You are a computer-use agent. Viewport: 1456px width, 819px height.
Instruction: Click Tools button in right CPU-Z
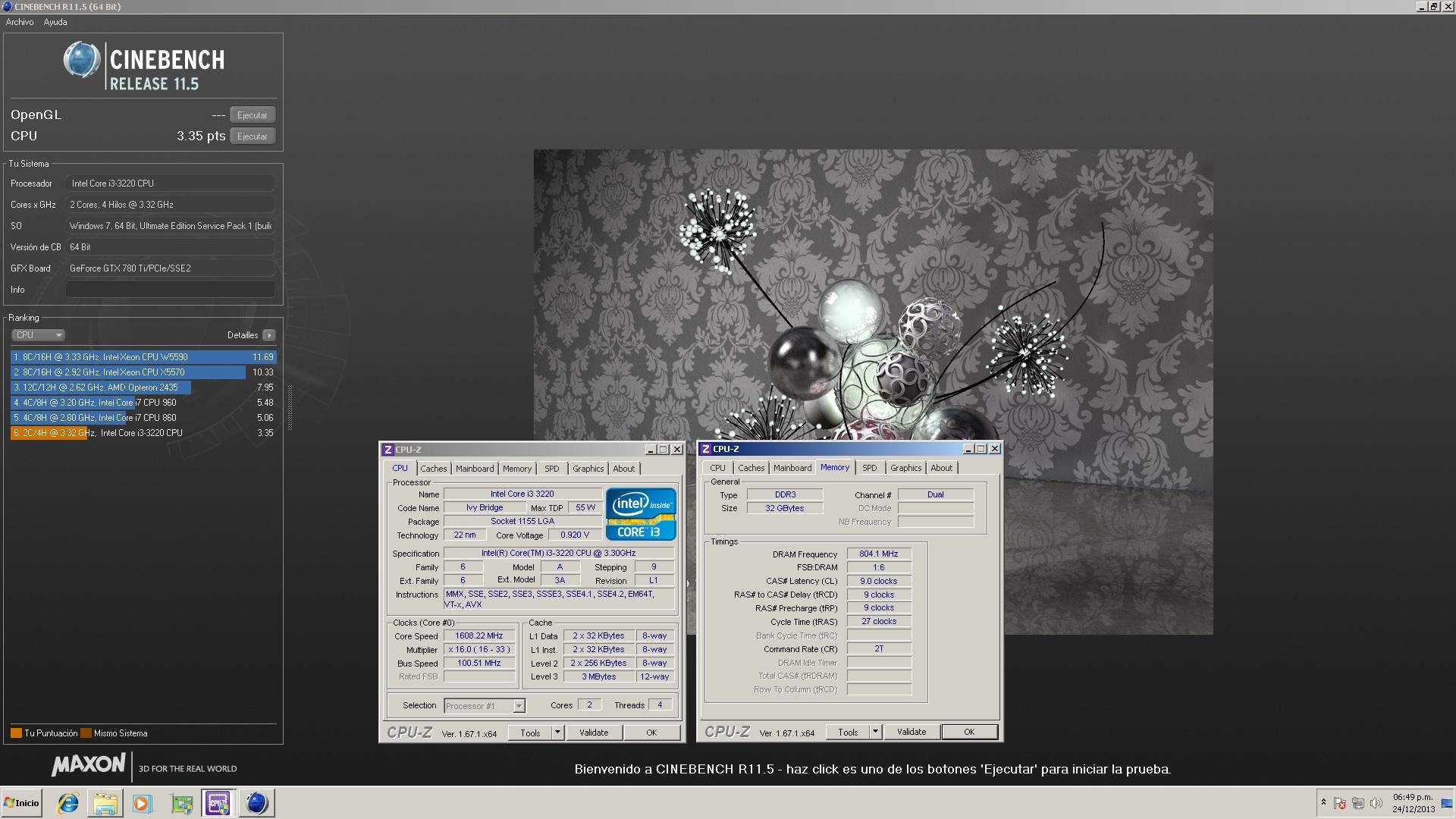(x=848, y=732)
